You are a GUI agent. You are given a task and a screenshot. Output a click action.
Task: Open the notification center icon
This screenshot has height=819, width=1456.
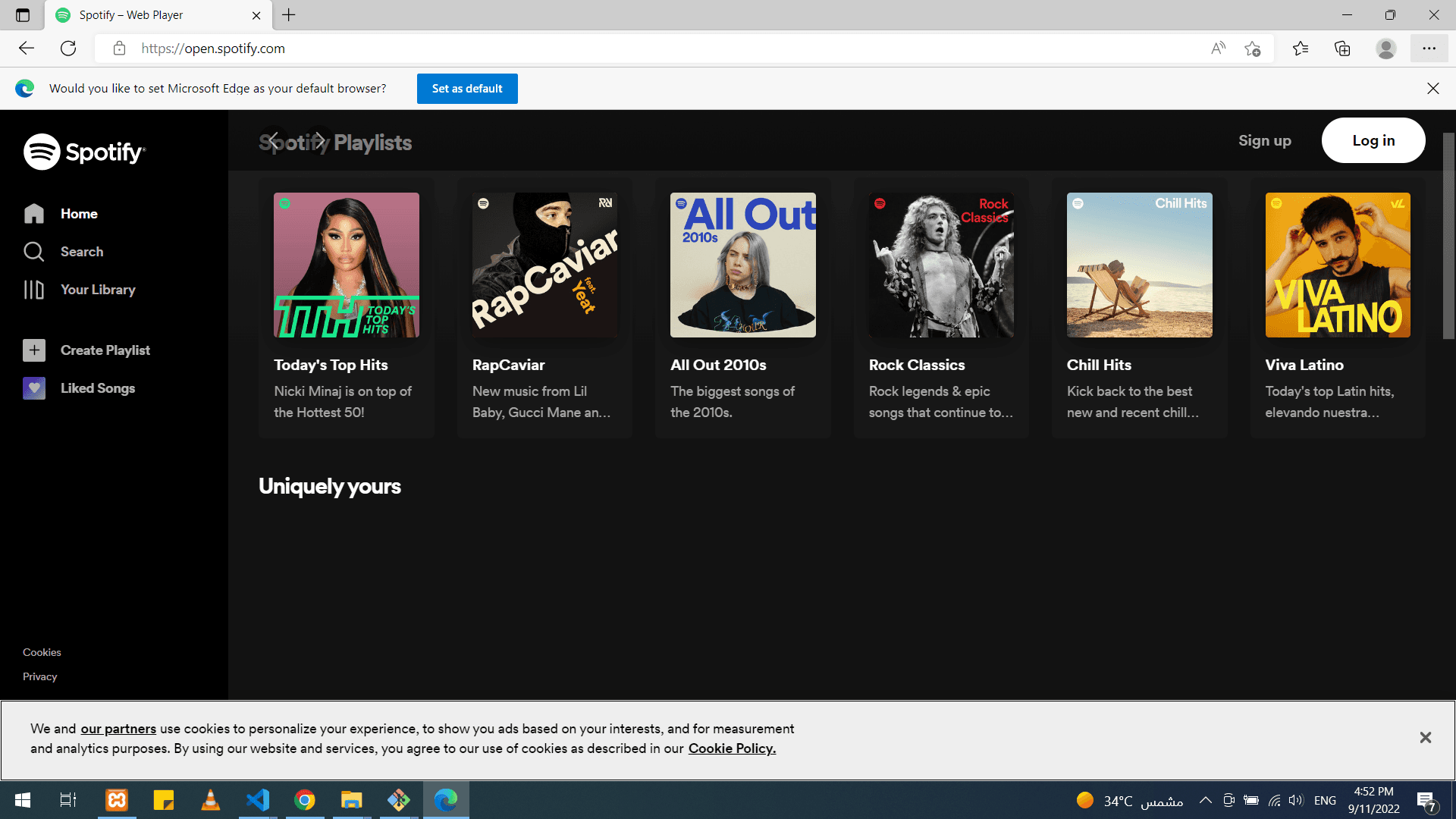click(x=1426, y=801)
